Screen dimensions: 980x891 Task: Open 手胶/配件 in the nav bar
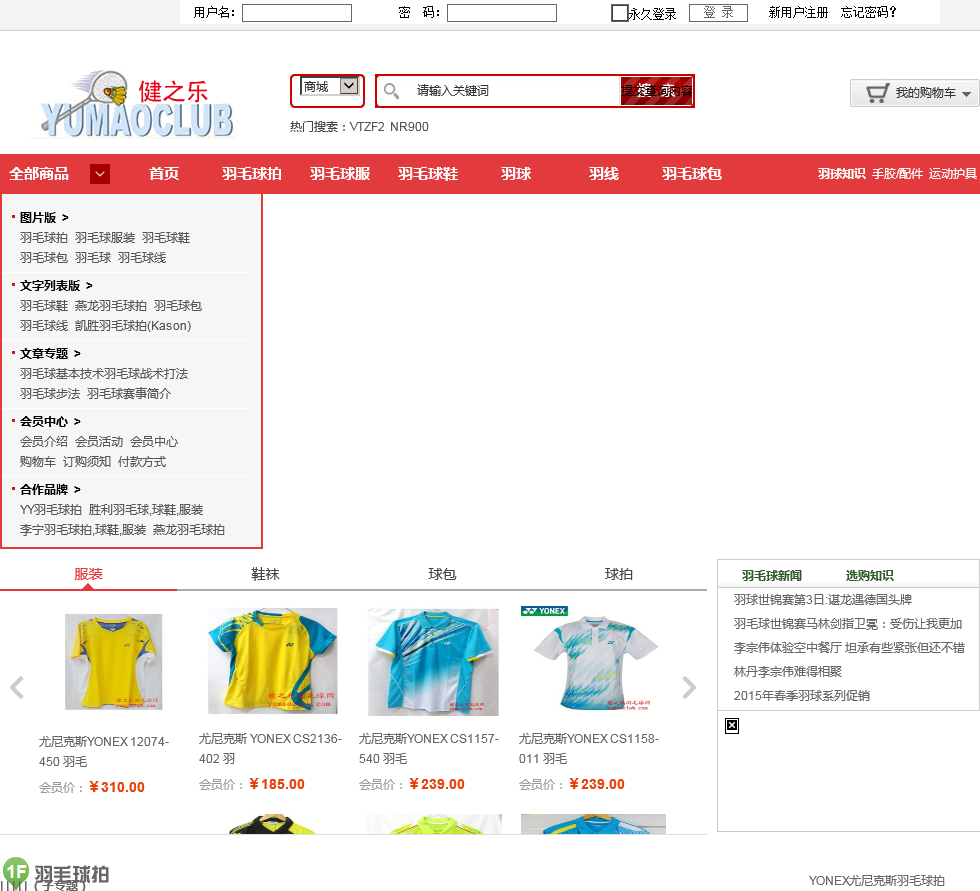898,174
